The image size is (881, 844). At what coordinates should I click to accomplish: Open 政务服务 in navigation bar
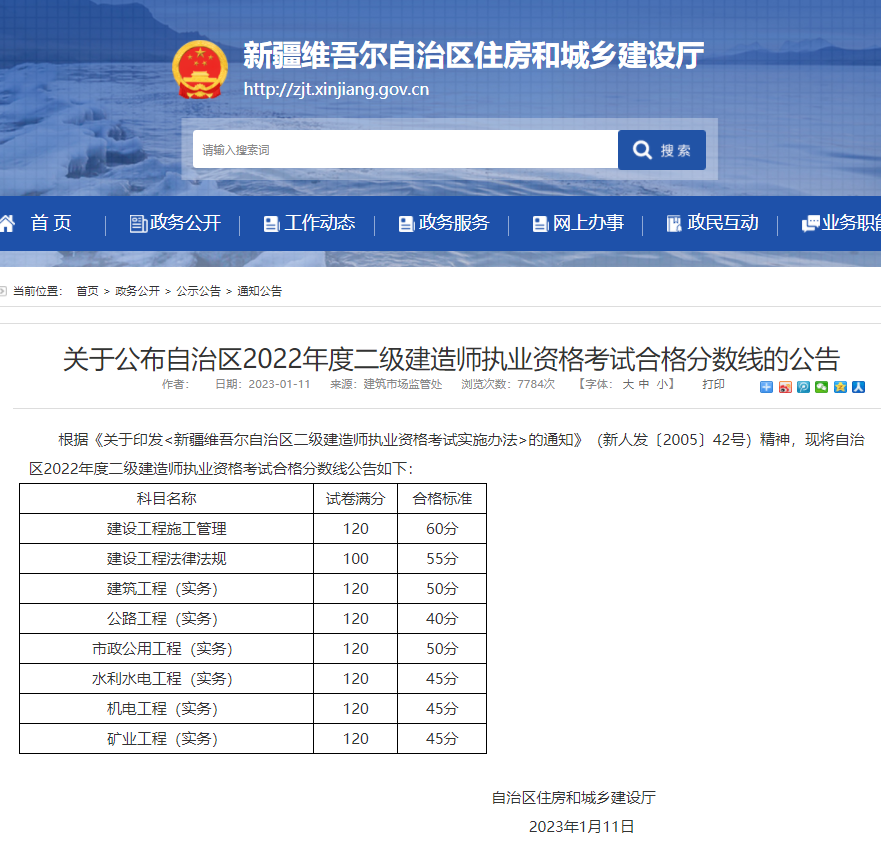[443, 223]
